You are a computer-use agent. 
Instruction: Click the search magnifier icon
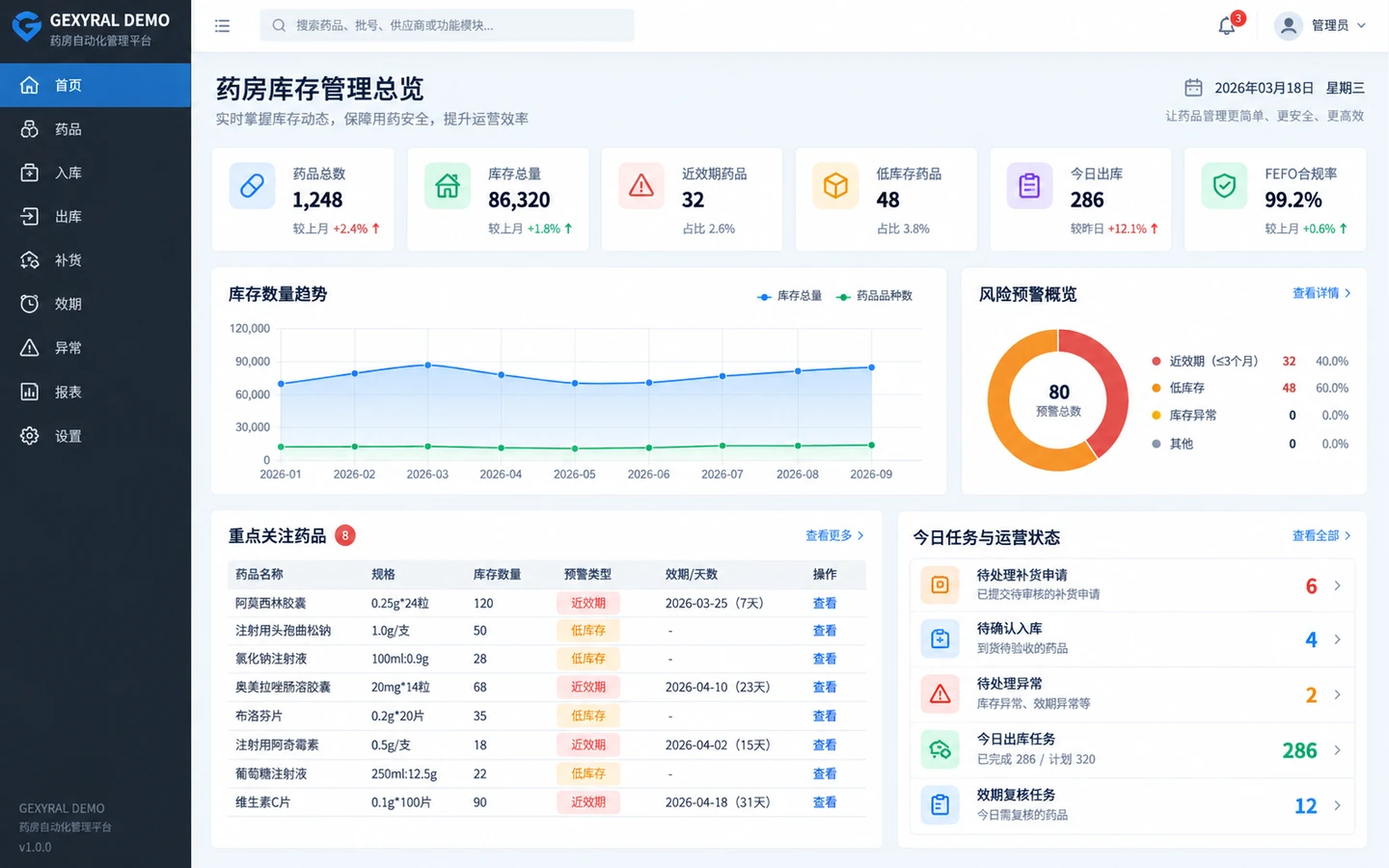tap(279, 26)
